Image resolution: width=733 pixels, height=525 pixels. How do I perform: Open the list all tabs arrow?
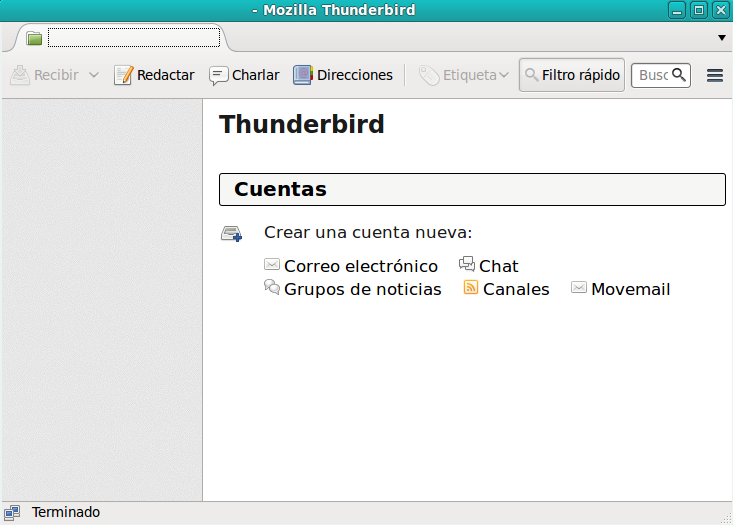coord(722,37)
